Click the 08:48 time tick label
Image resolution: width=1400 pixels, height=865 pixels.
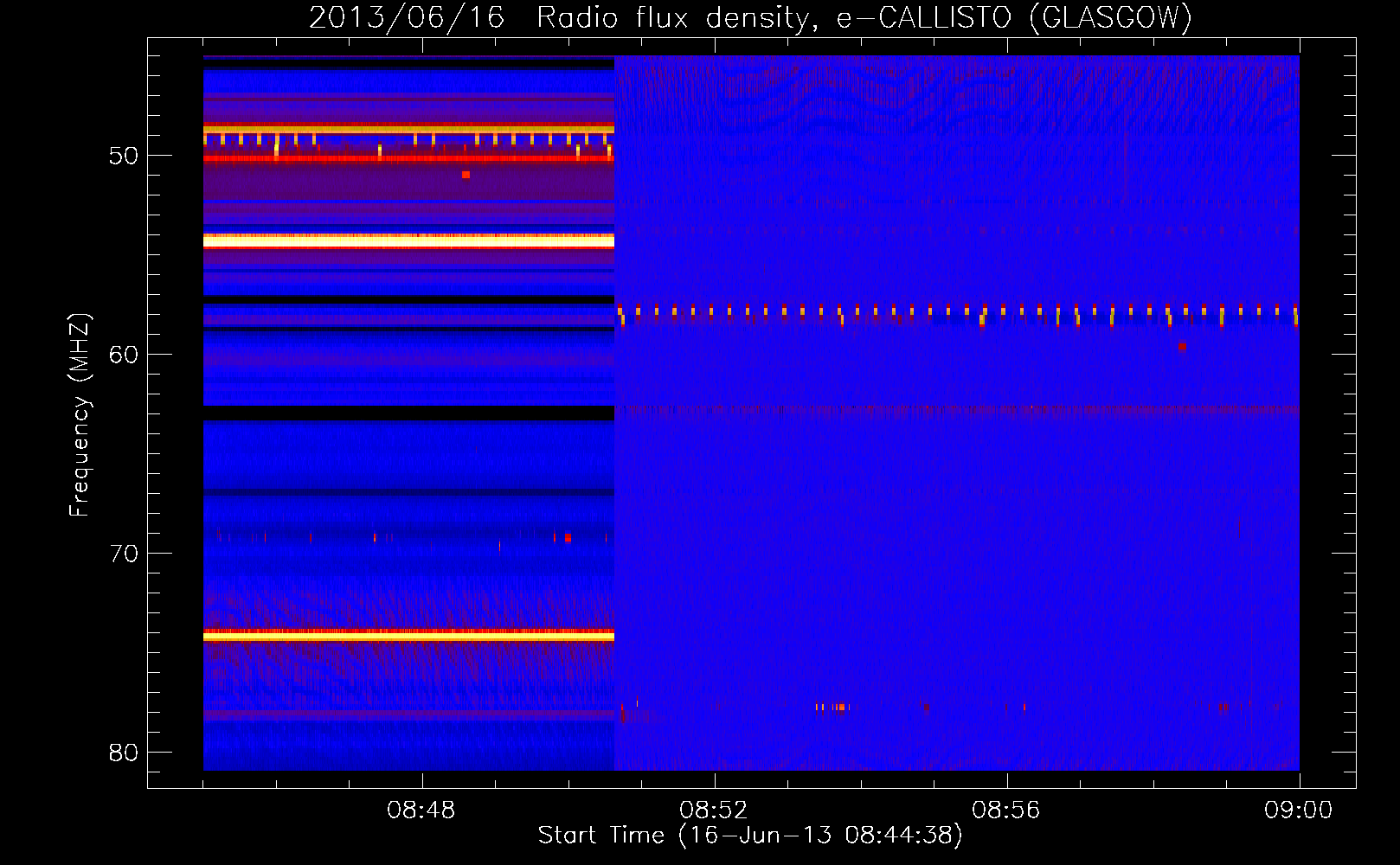click(421, 811)
